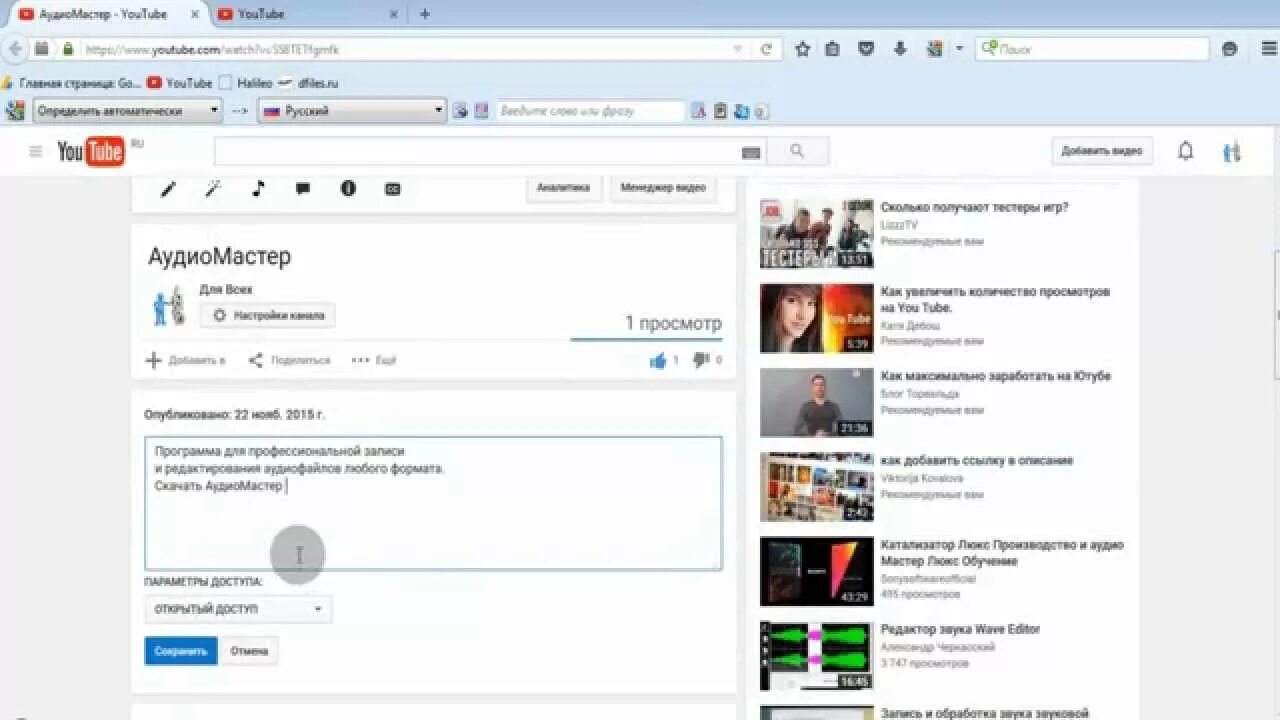1280x720 pixels.
Task: Switch to the АудиоМастер - YouTube tab
Action: click(x=103, y=14)
